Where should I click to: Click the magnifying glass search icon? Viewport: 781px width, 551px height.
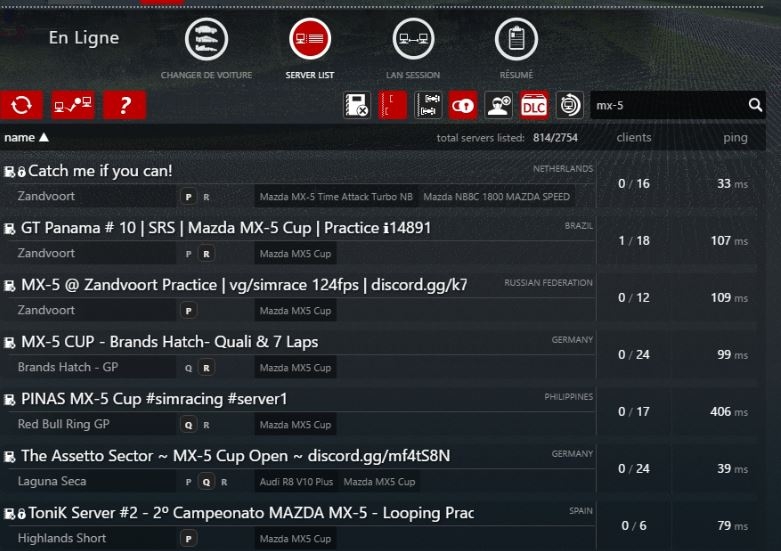[x=755, y=105]
